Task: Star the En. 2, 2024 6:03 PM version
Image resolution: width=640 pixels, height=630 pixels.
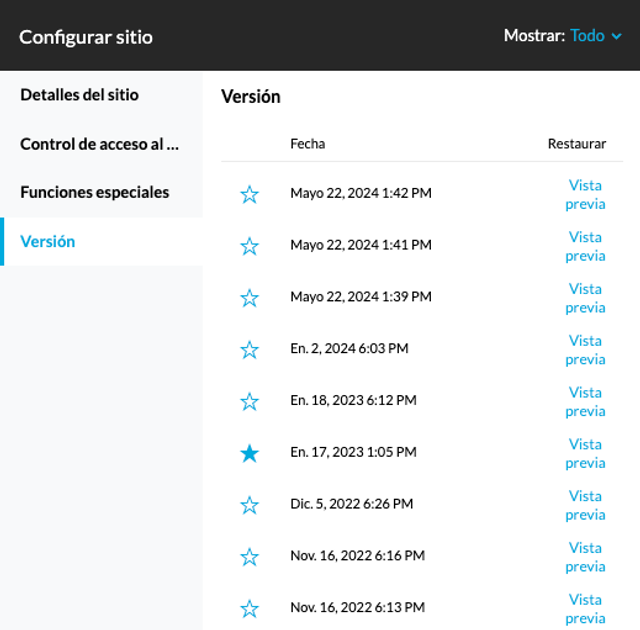Action: point(249,350)
